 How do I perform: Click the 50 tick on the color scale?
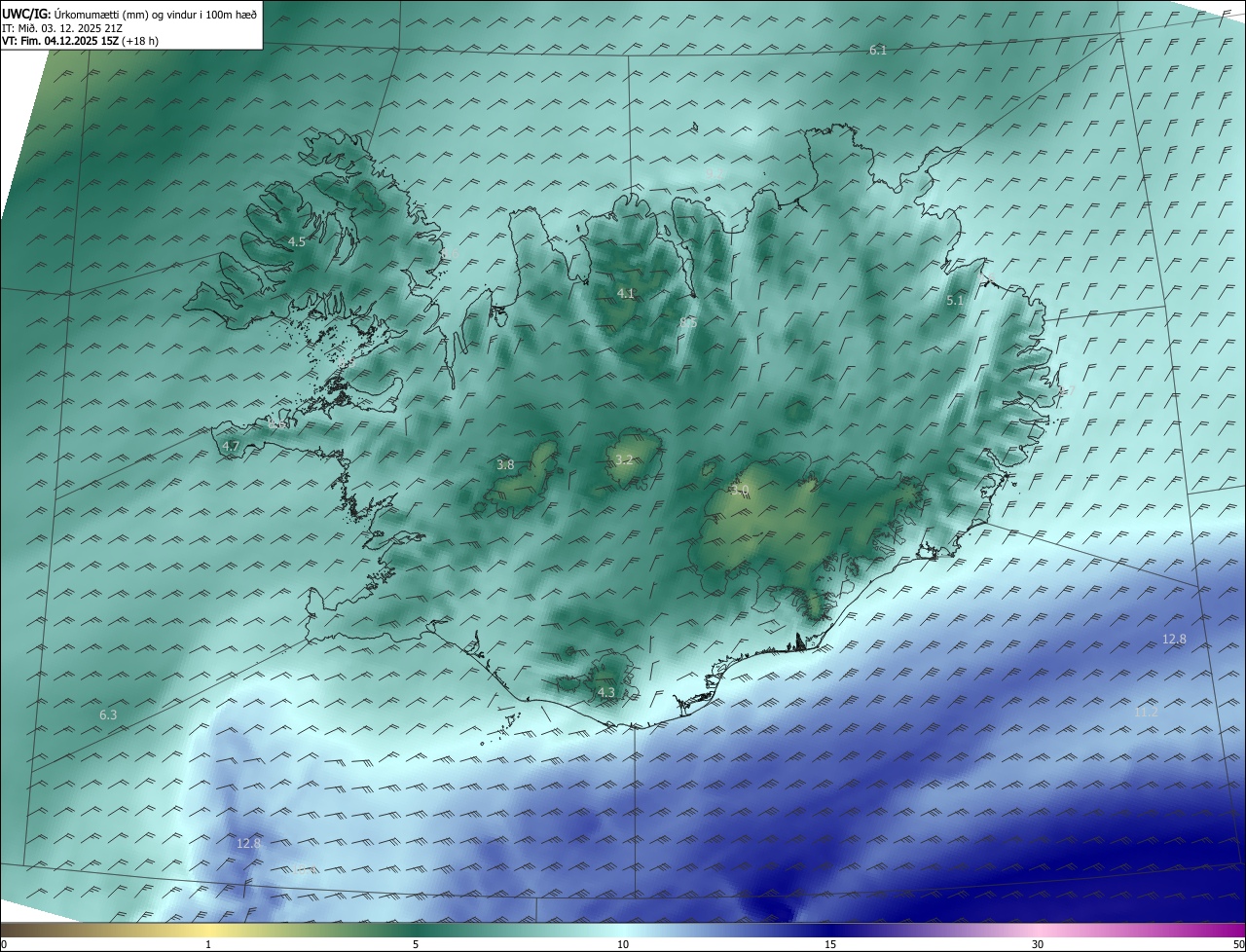tap(1238, 944)
